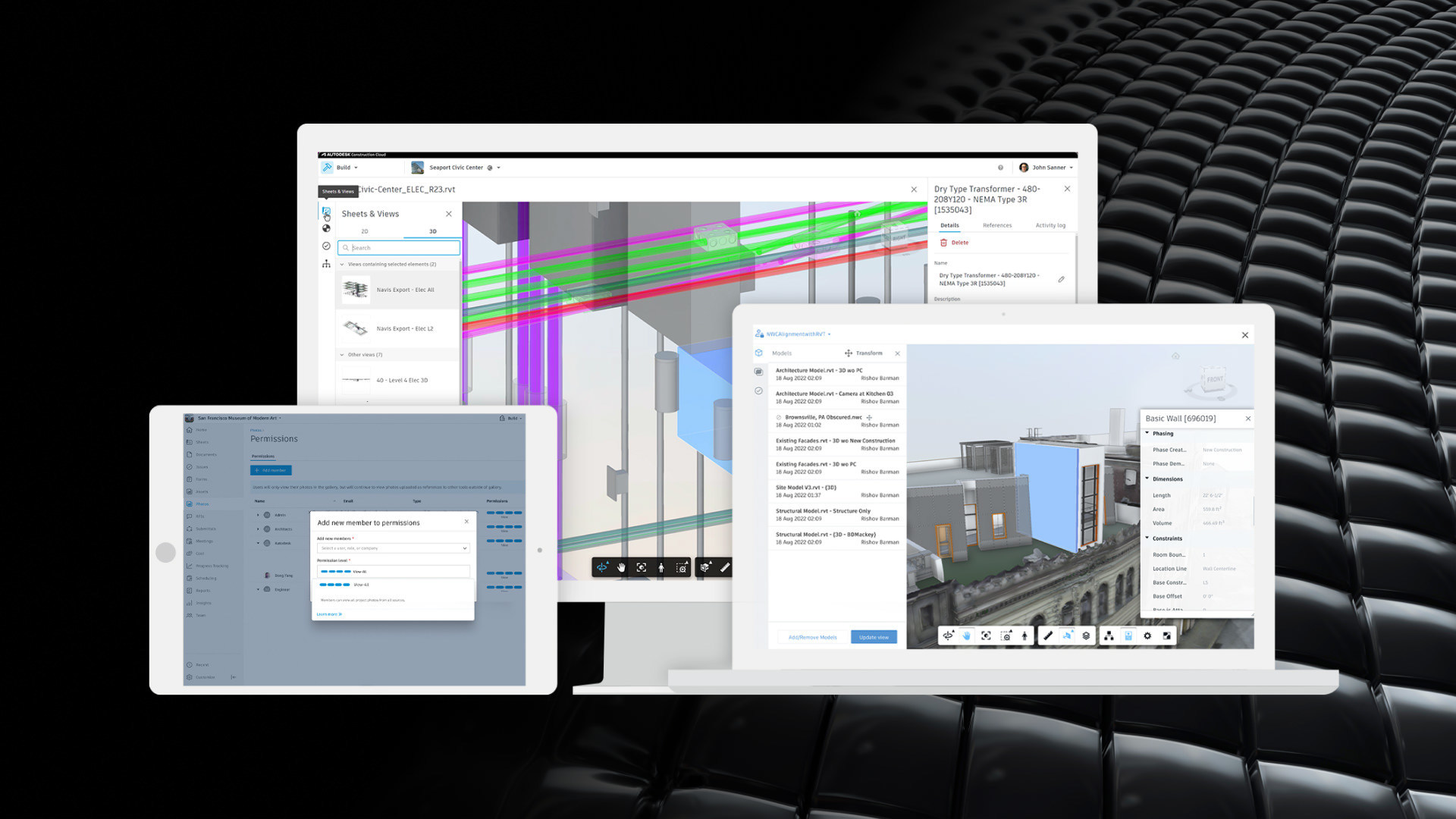Select the Photos icon in the tablet sidebar
The image size is (1456, 819).
click(190, 504)
